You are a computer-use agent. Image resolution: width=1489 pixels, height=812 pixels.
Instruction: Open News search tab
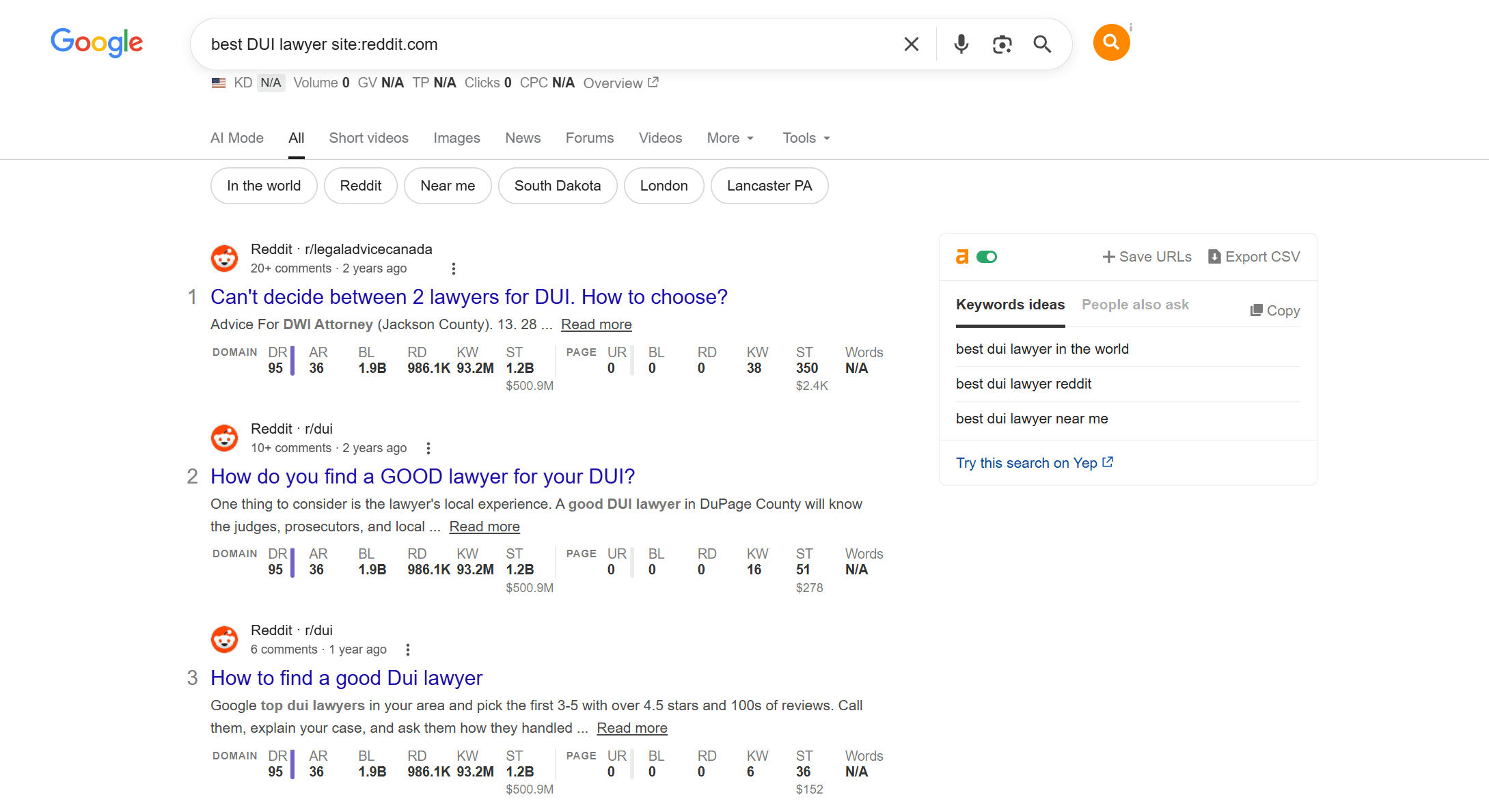coord(523,138)
